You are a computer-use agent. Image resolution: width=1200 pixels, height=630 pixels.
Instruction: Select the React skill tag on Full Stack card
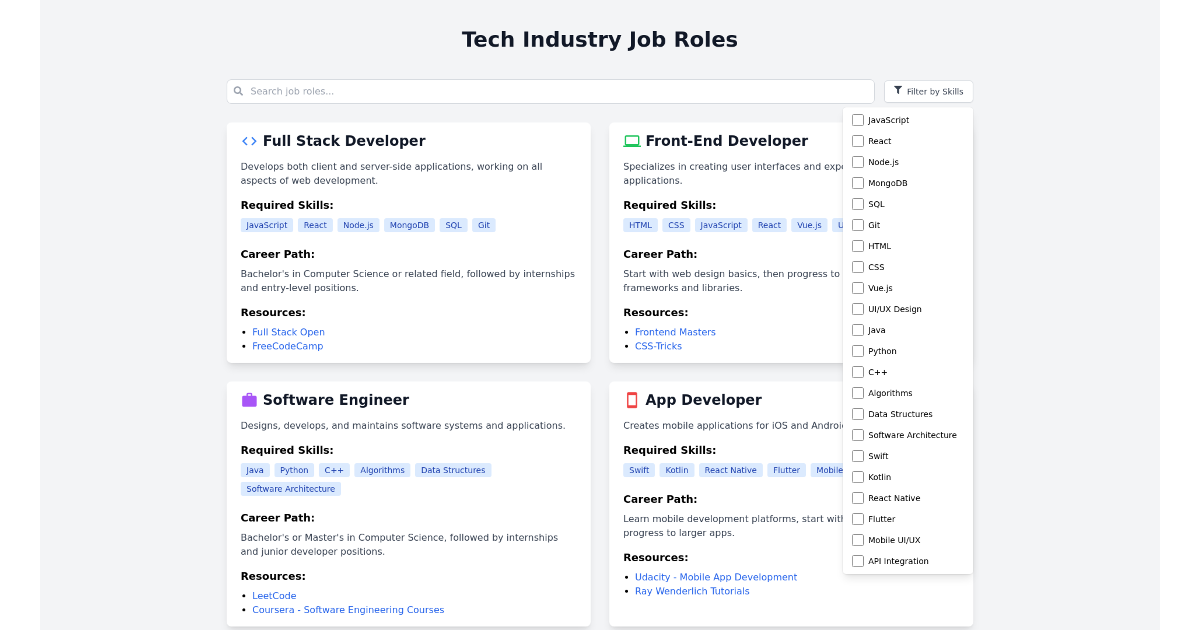coord(315,224)
